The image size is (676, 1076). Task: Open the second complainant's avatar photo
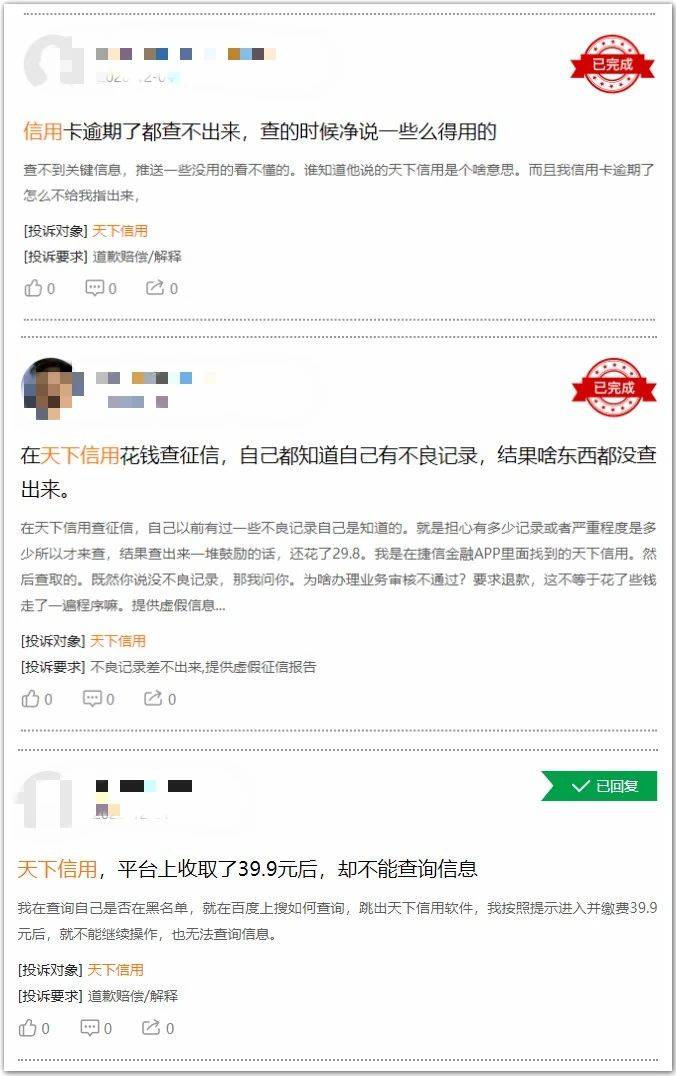[52, 388]
